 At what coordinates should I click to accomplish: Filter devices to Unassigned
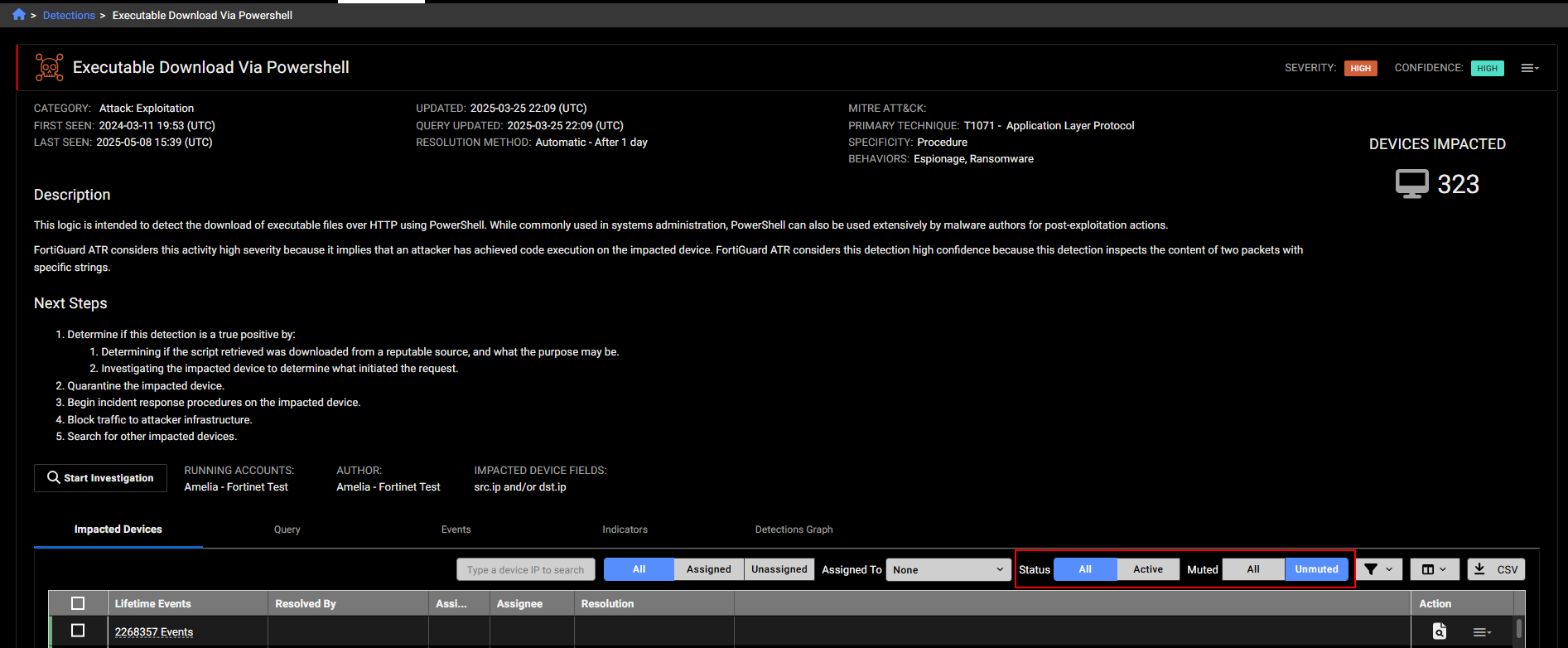(x=779, y=569)
